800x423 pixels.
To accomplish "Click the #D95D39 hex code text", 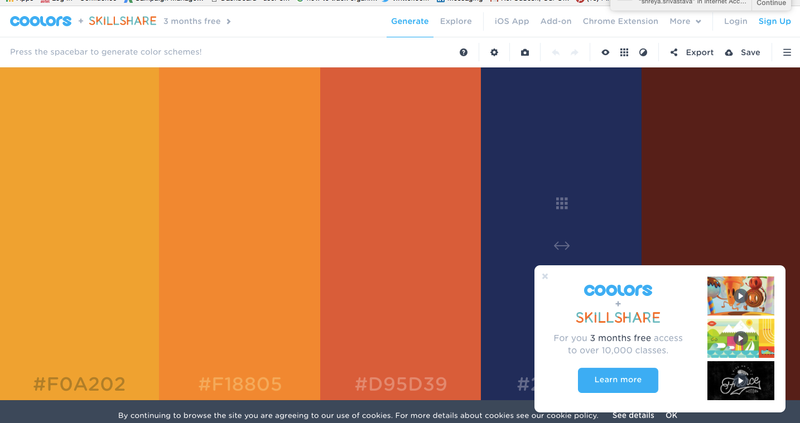I will click(401, 384).
